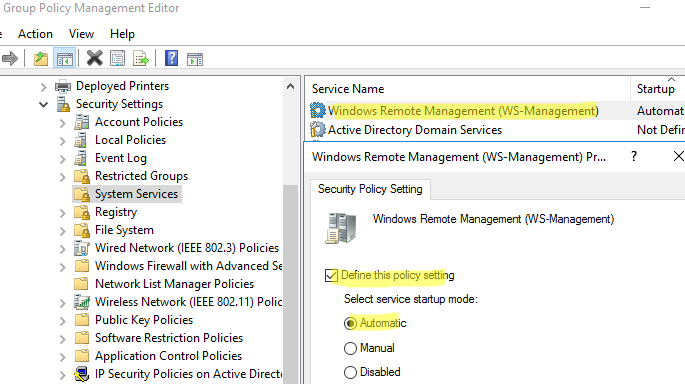Open the Action menu
Viewport: 685px width, 384px height.
click(35, 34)
